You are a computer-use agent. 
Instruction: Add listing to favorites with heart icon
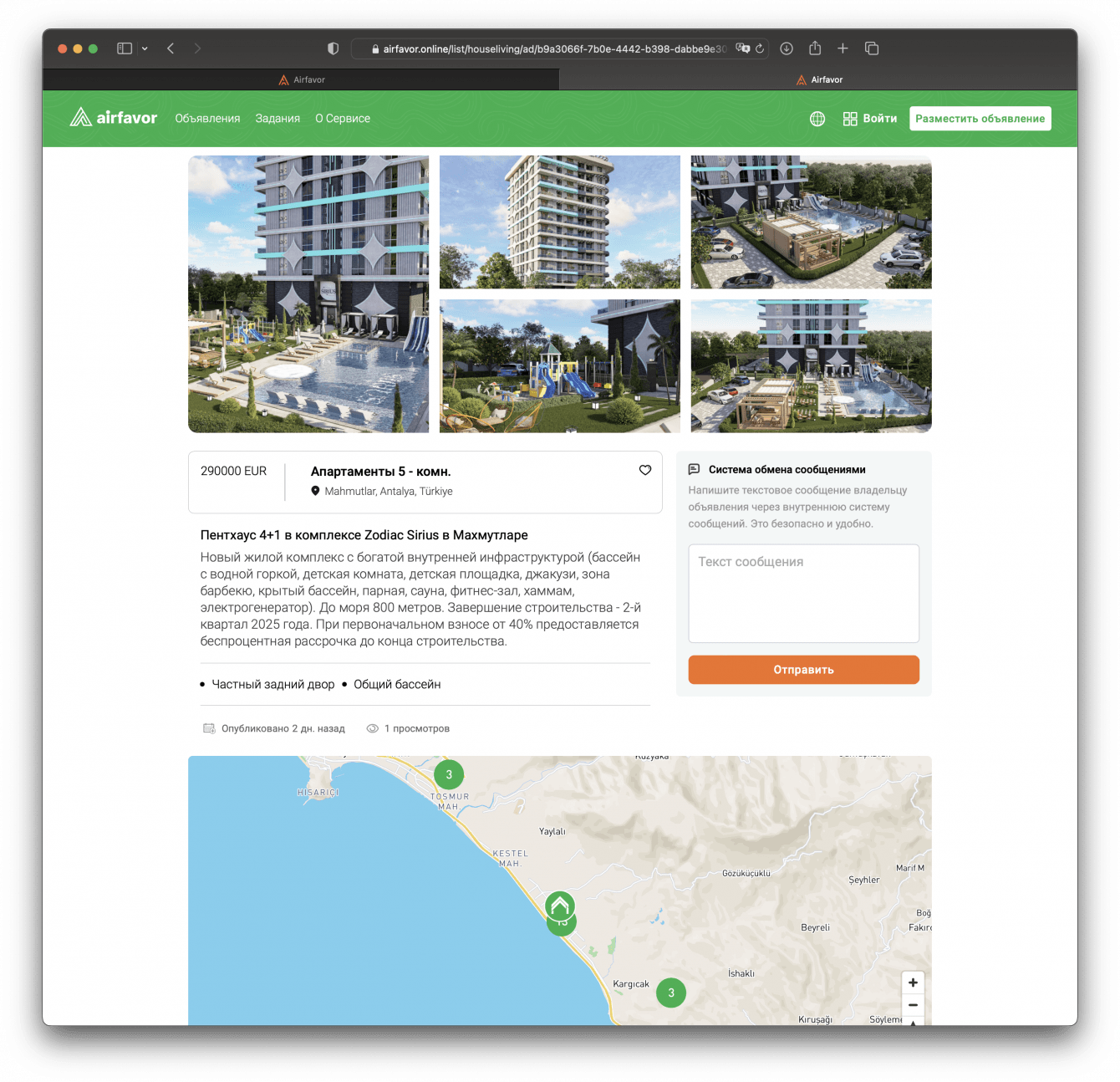(x=645, y=470)
